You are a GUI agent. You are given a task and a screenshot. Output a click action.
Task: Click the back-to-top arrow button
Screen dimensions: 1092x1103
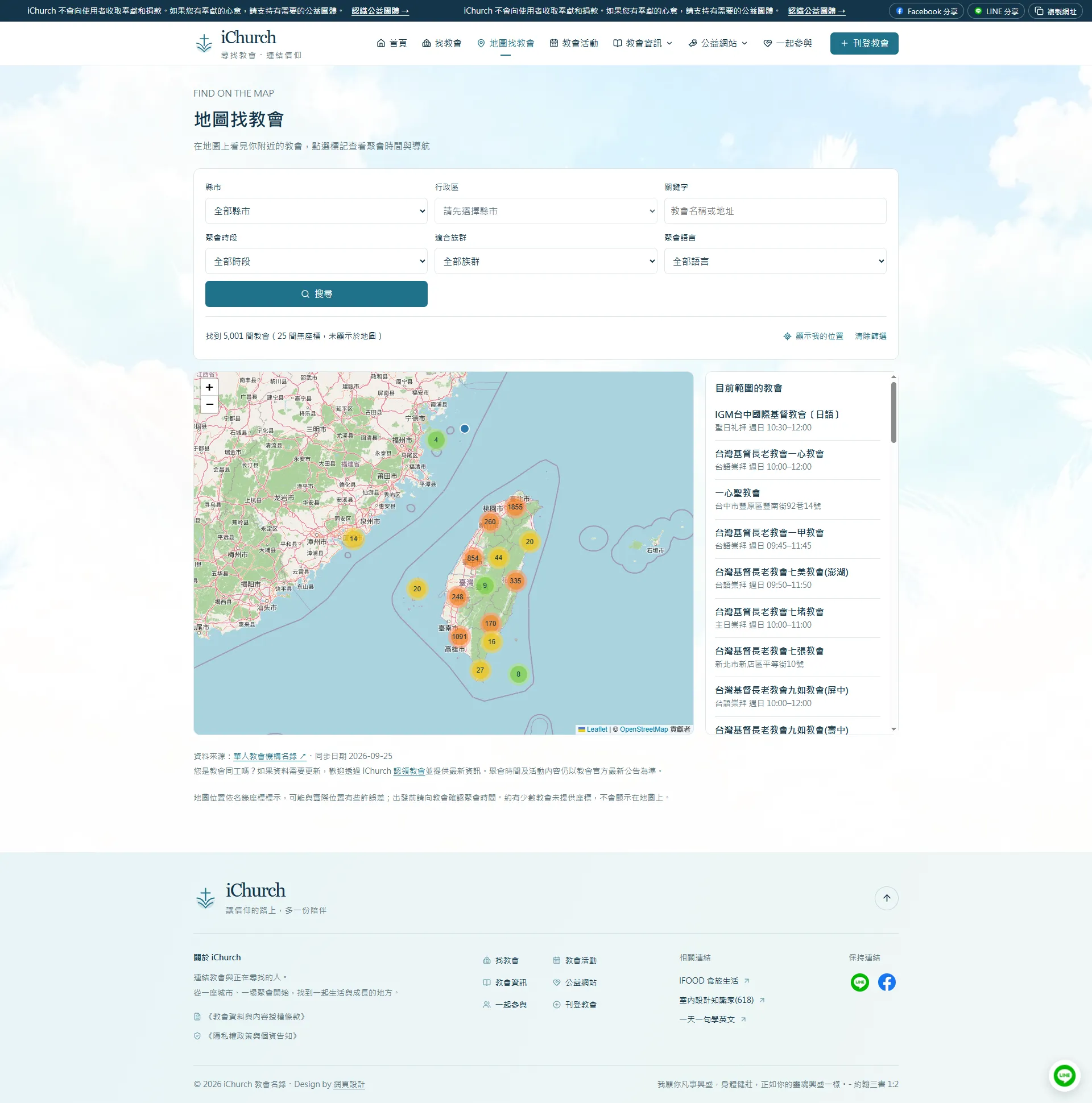pyautogui.click(x=886, y=898)
